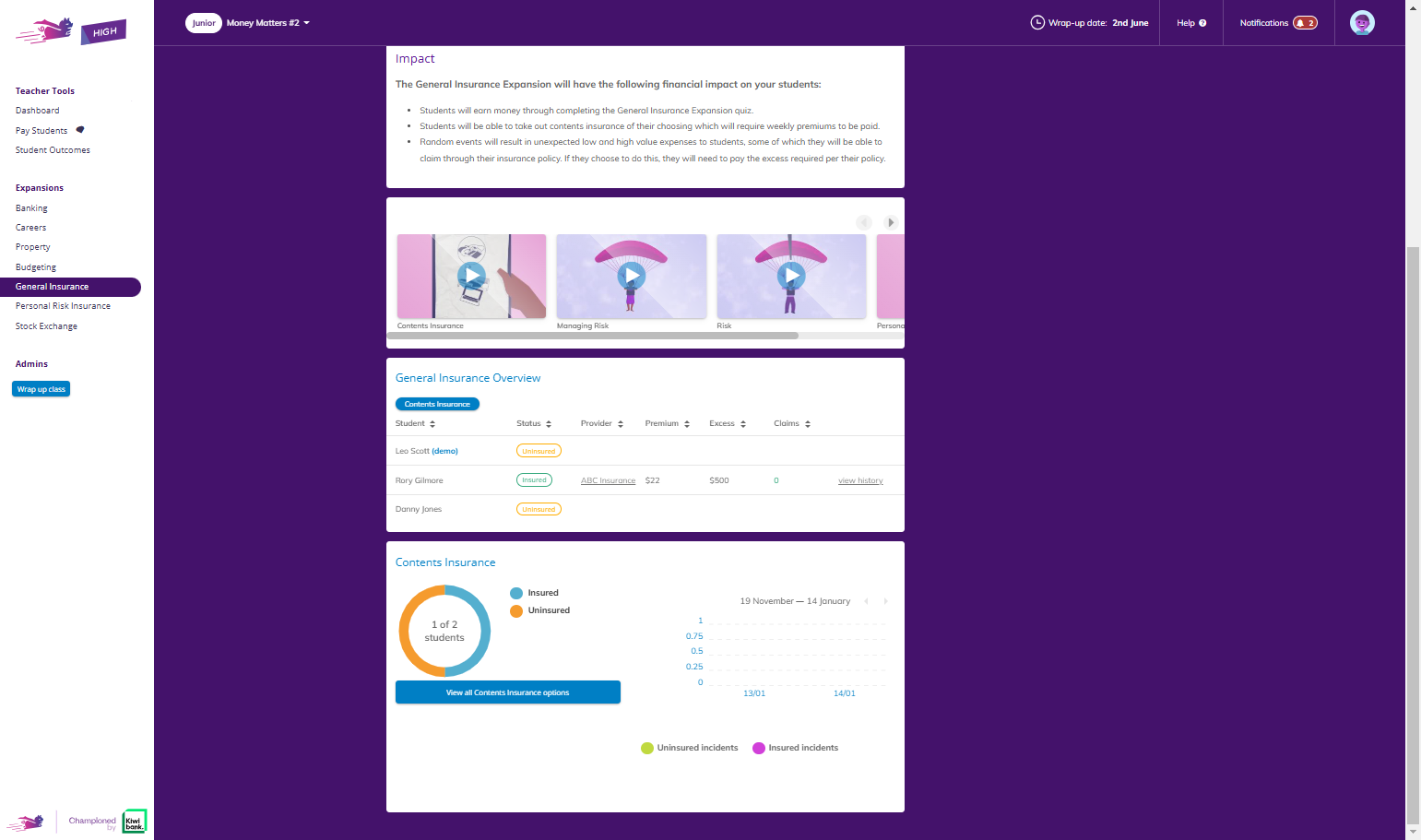Open the Budgeting expansion
This screenshot has height=840, width=1421.
(x=36, y=267)
